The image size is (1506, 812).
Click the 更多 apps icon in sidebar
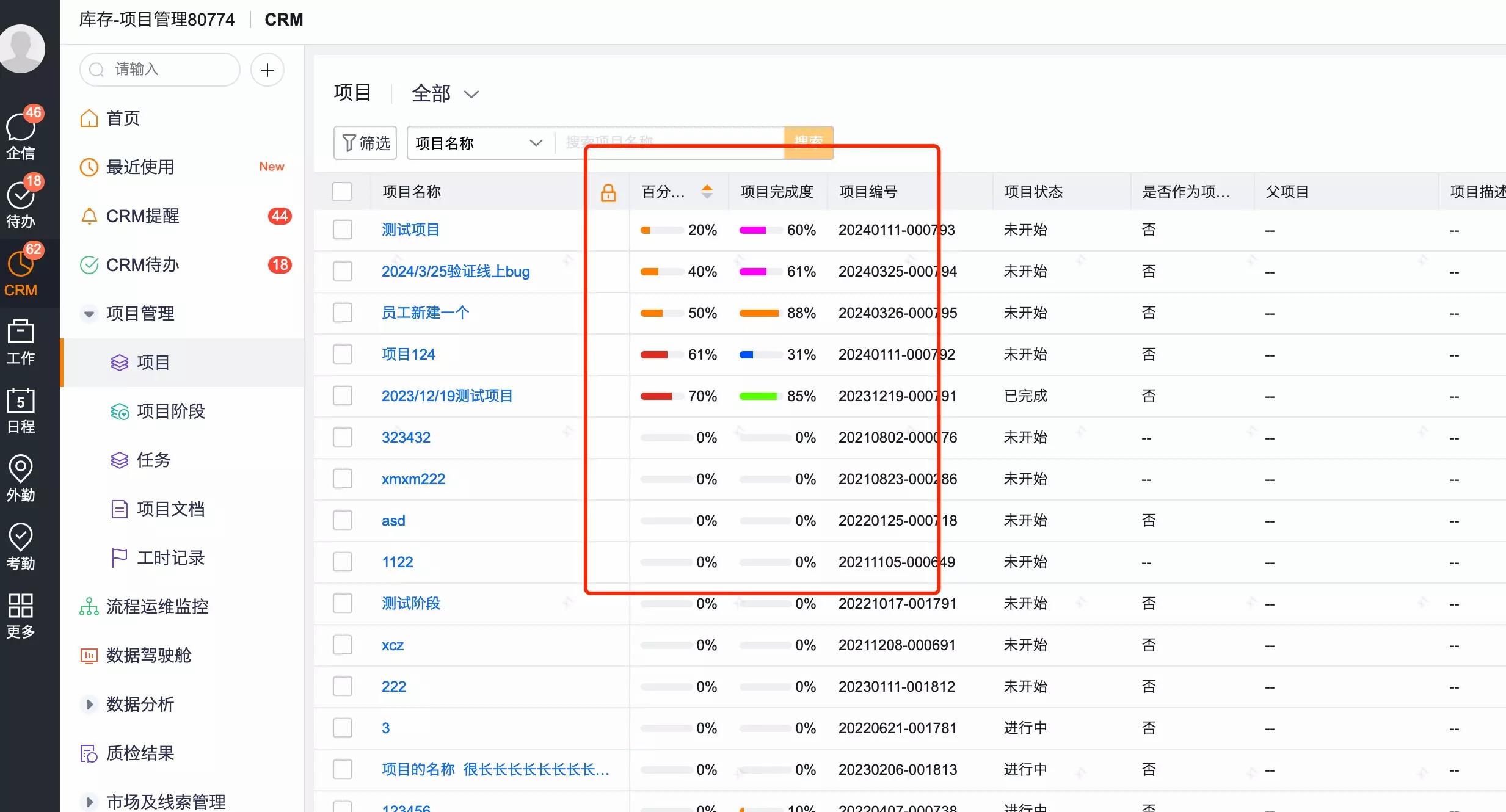[21, 614]
